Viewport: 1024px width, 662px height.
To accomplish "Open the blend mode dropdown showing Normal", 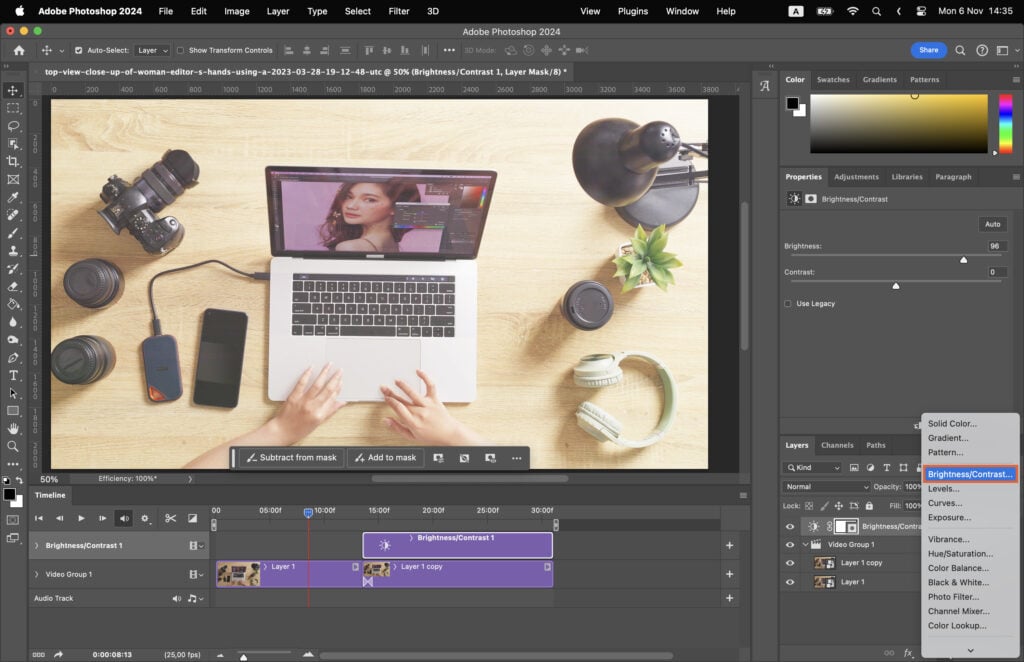I will coord(826,486).
